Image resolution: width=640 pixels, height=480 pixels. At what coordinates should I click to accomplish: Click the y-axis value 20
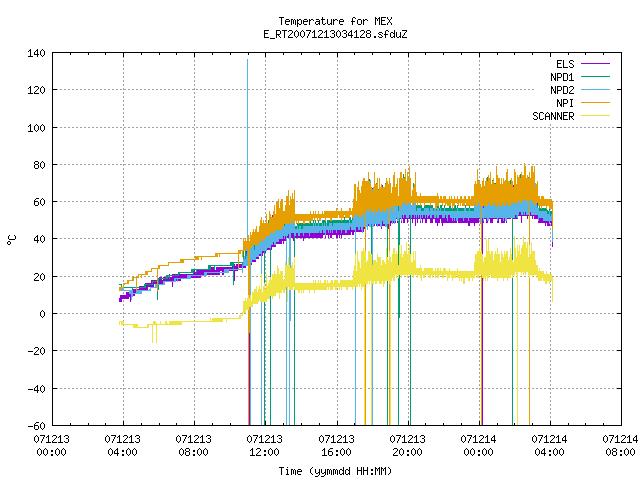click(x=39, y=277)
